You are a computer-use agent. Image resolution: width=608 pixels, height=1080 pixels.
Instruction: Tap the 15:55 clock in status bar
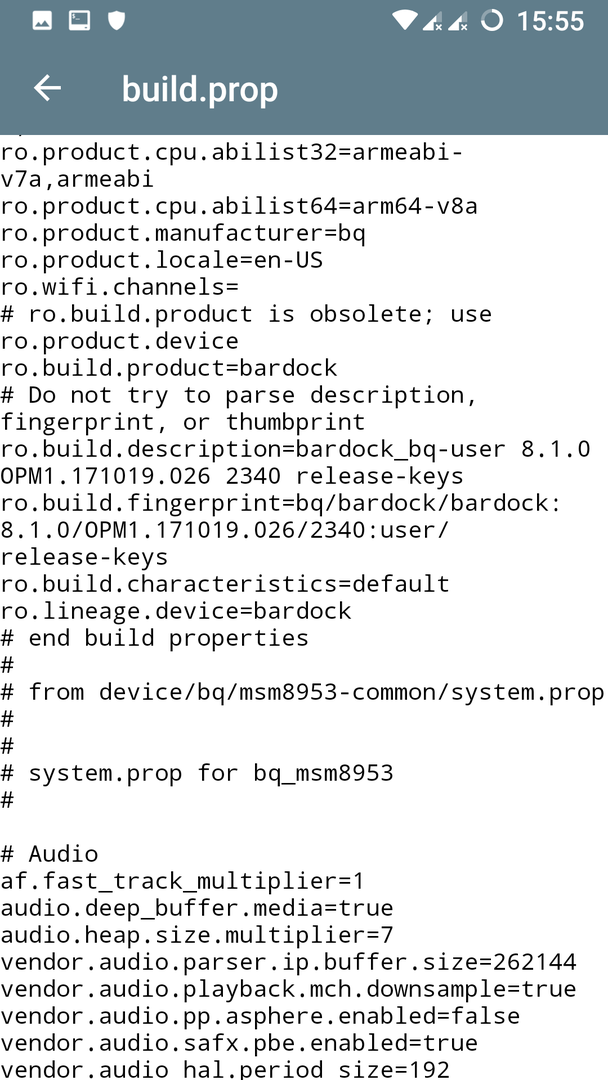coord(549,21)
